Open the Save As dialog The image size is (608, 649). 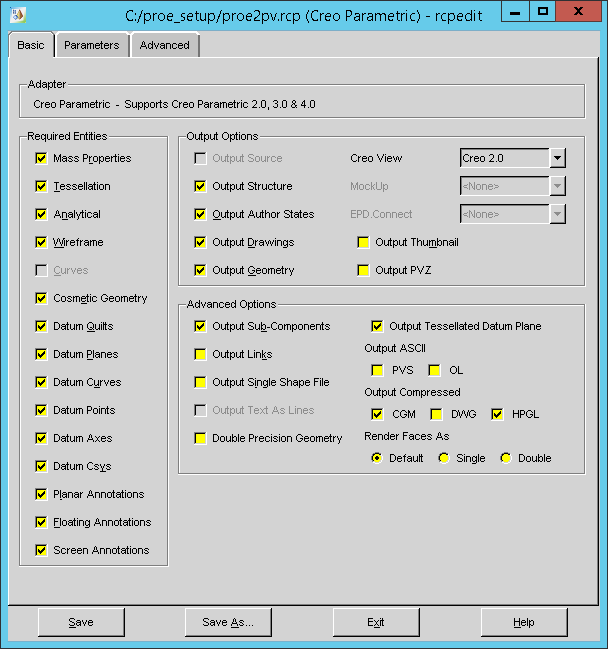(x=228, y=622)
